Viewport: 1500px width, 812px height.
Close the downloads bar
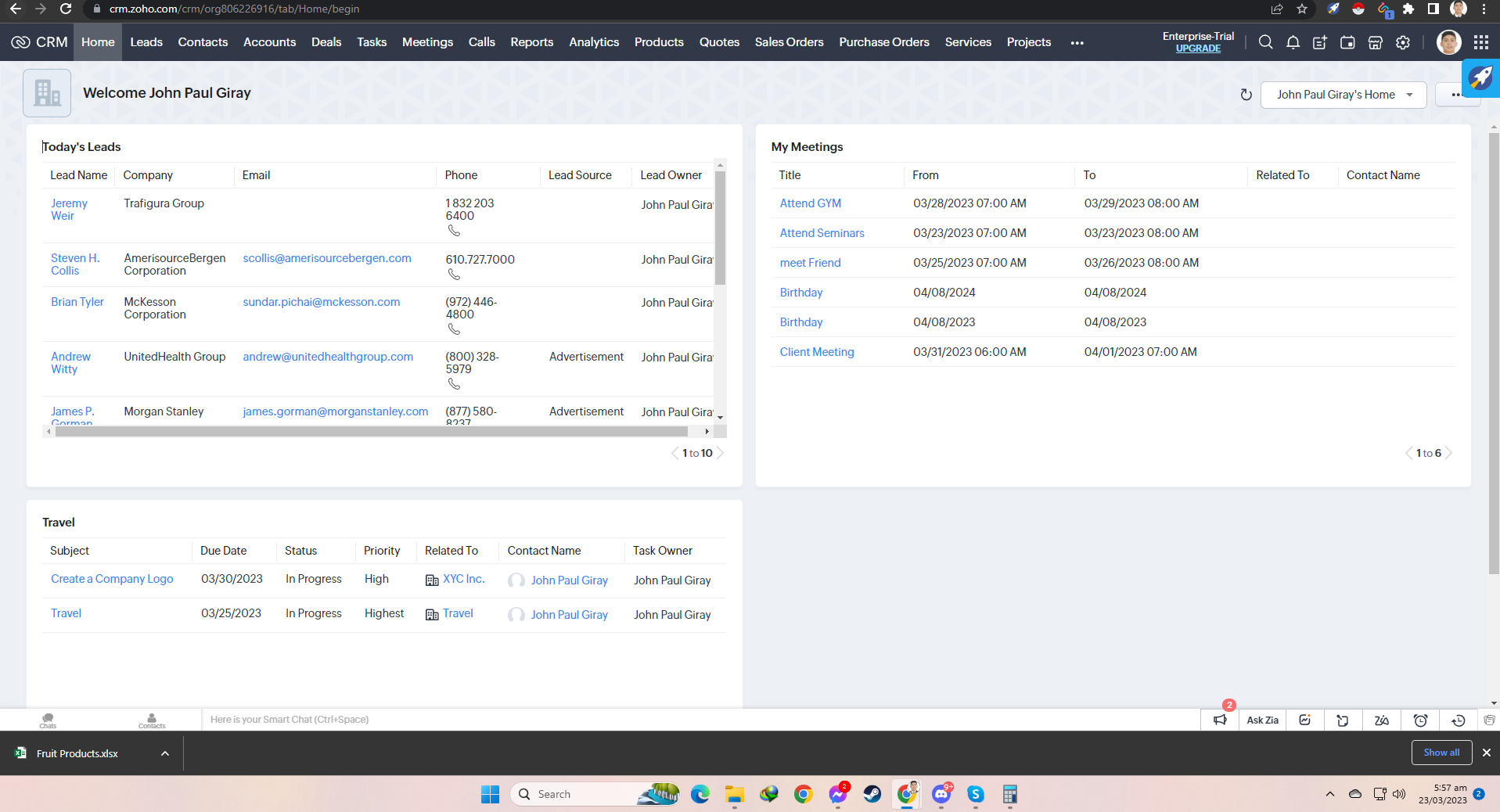(1487, 753)
